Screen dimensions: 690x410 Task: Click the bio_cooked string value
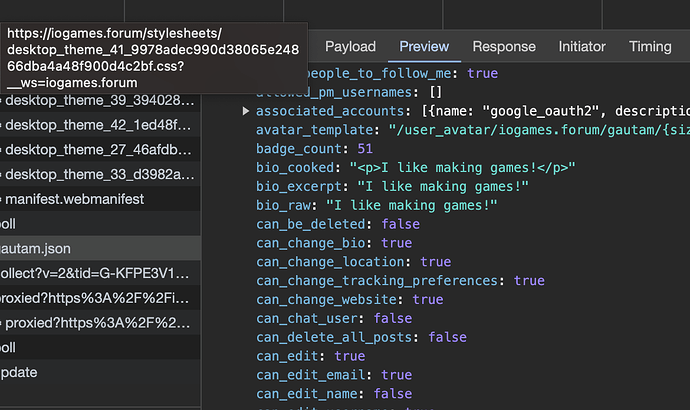[462, 168]
